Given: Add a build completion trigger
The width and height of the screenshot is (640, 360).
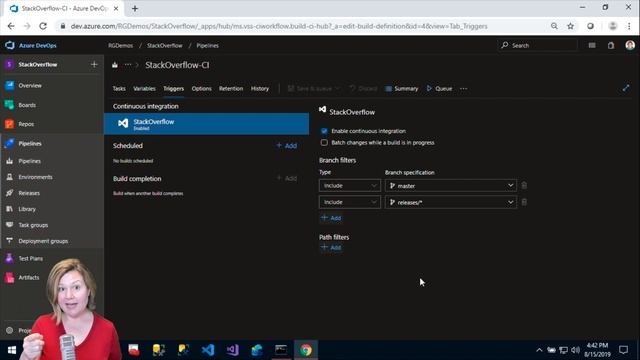Looking at the screenshot, I should (287, 178).
